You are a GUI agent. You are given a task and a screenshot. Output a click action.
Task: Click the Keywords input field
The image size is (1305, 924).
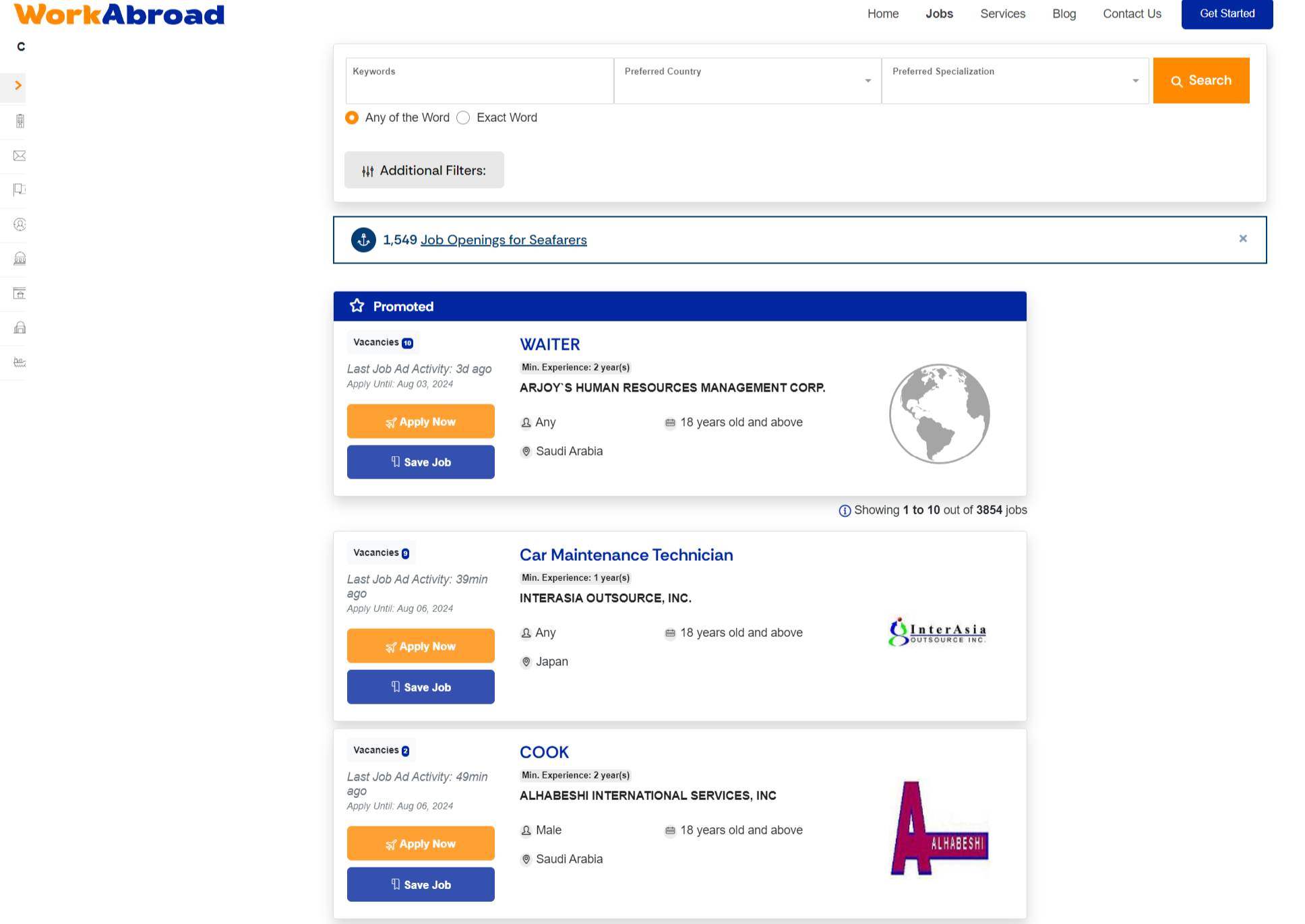point(479,85)
